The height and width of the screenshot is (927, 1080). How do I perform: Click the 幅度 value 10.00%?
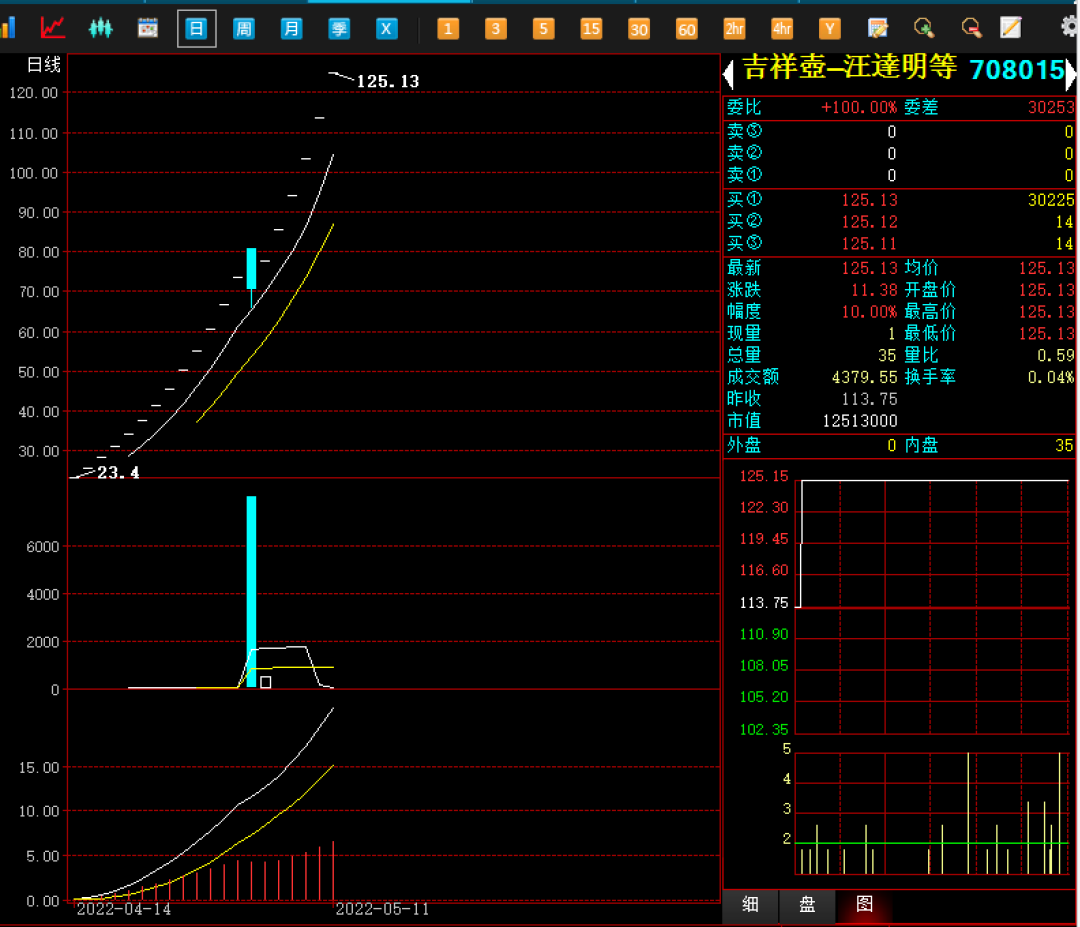click(x=869, y=312)
